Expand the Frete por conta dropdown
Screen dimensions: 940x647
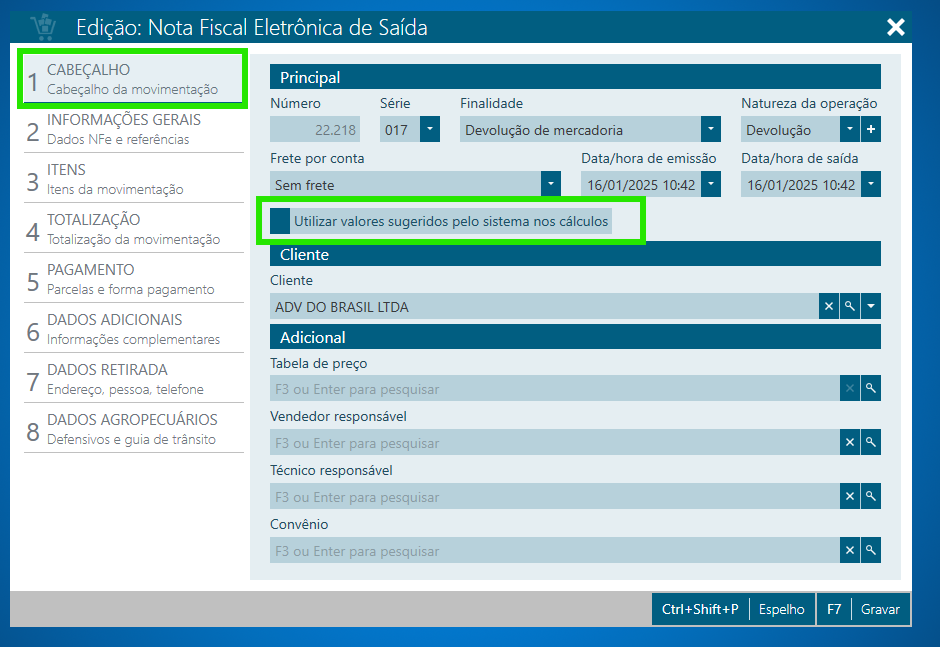click(551, 185)
